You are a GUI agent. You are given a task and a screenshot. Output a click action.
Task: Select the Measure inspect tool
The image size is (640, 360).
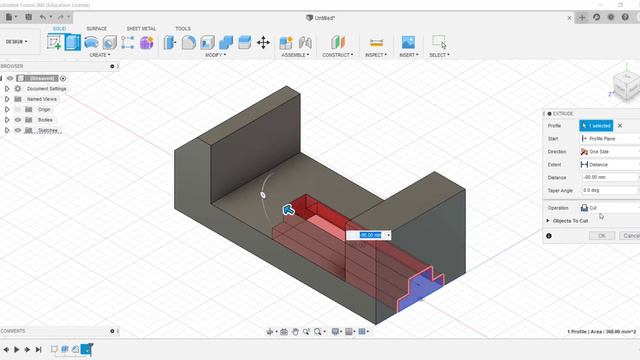(376, 42)
